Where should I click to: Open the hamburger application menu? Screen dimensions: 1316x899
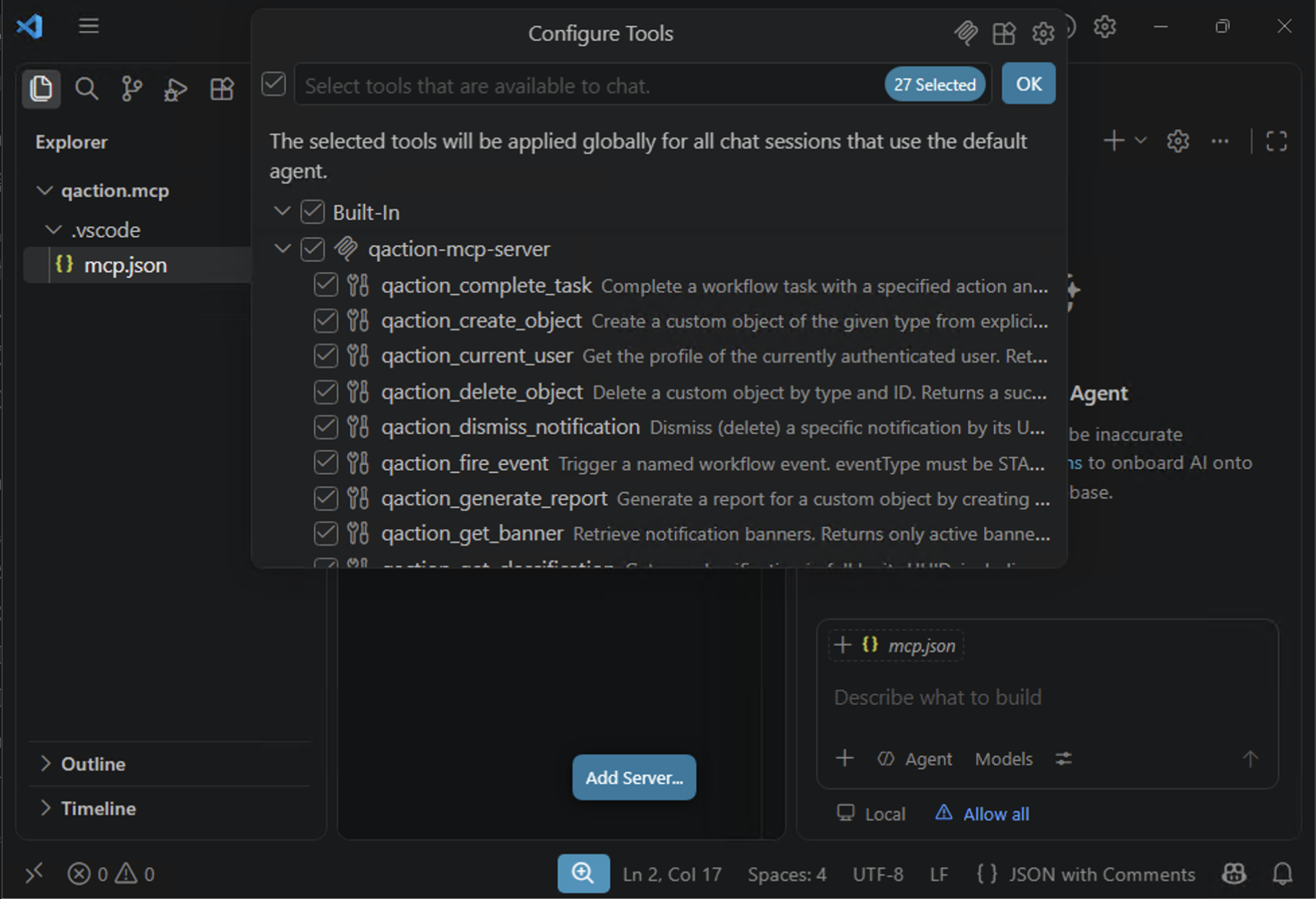click(89, 26)
